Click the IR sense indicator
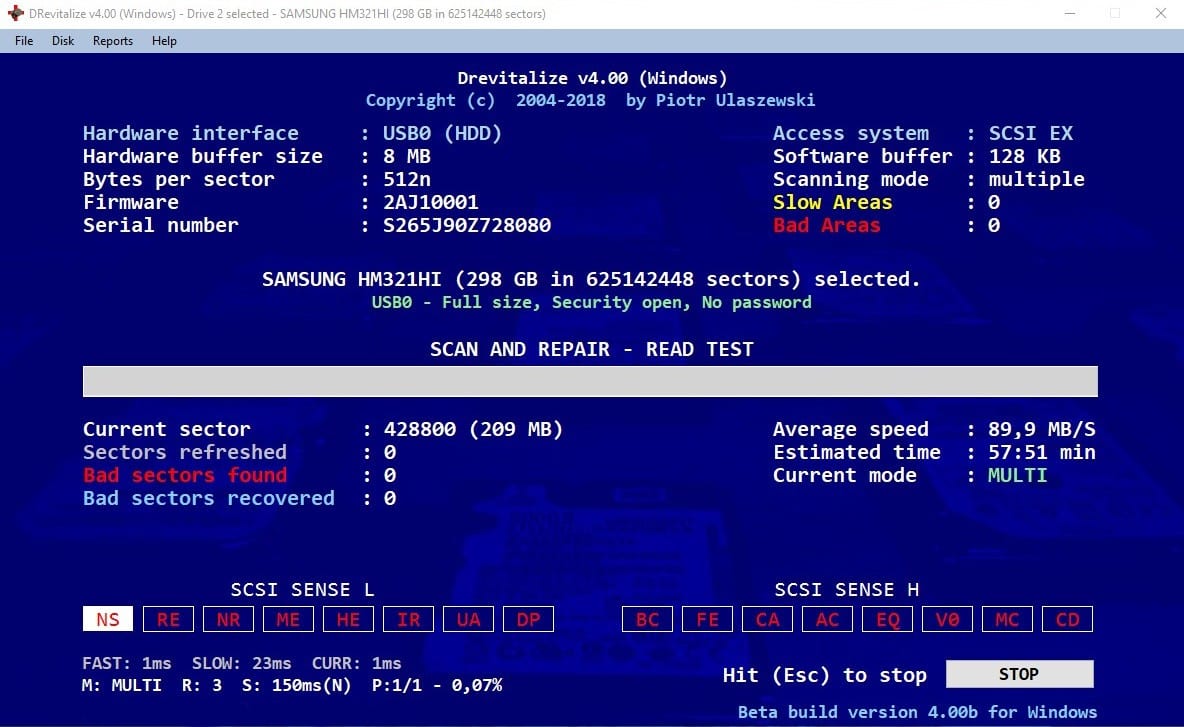 coord(408,619)
